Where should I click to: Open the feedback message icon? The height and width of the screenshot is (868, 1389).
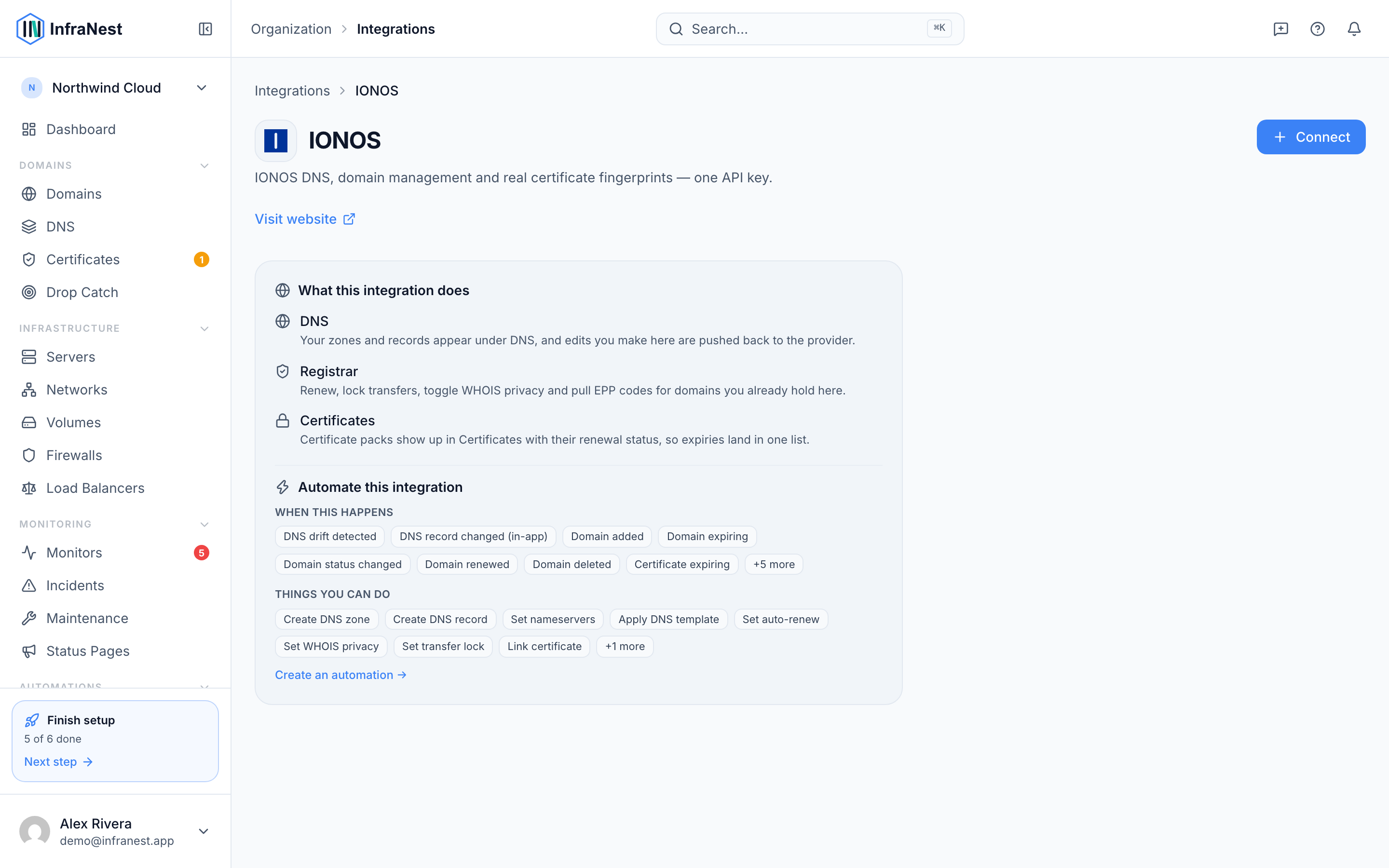(1280, 29)
